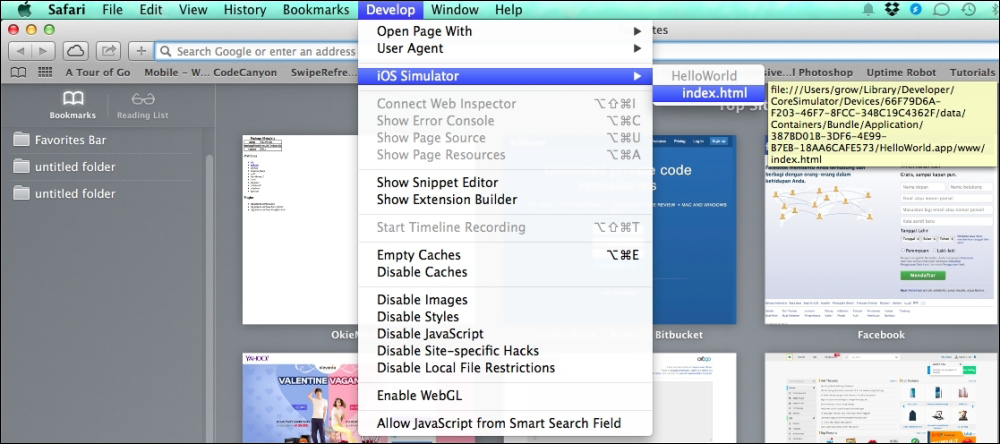Switch to the Reading List sidebar tab
Image resolution: width=1000 pixels, height=444 pixels.
click(143, 105)
